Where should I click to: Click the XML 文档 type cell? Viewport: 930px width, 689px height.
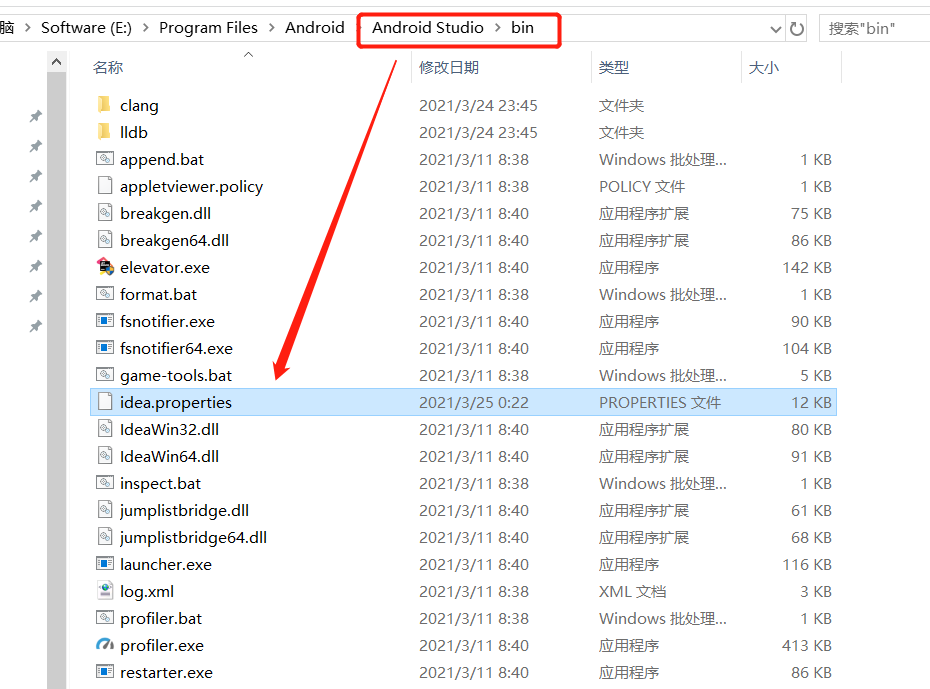(632, 592)
